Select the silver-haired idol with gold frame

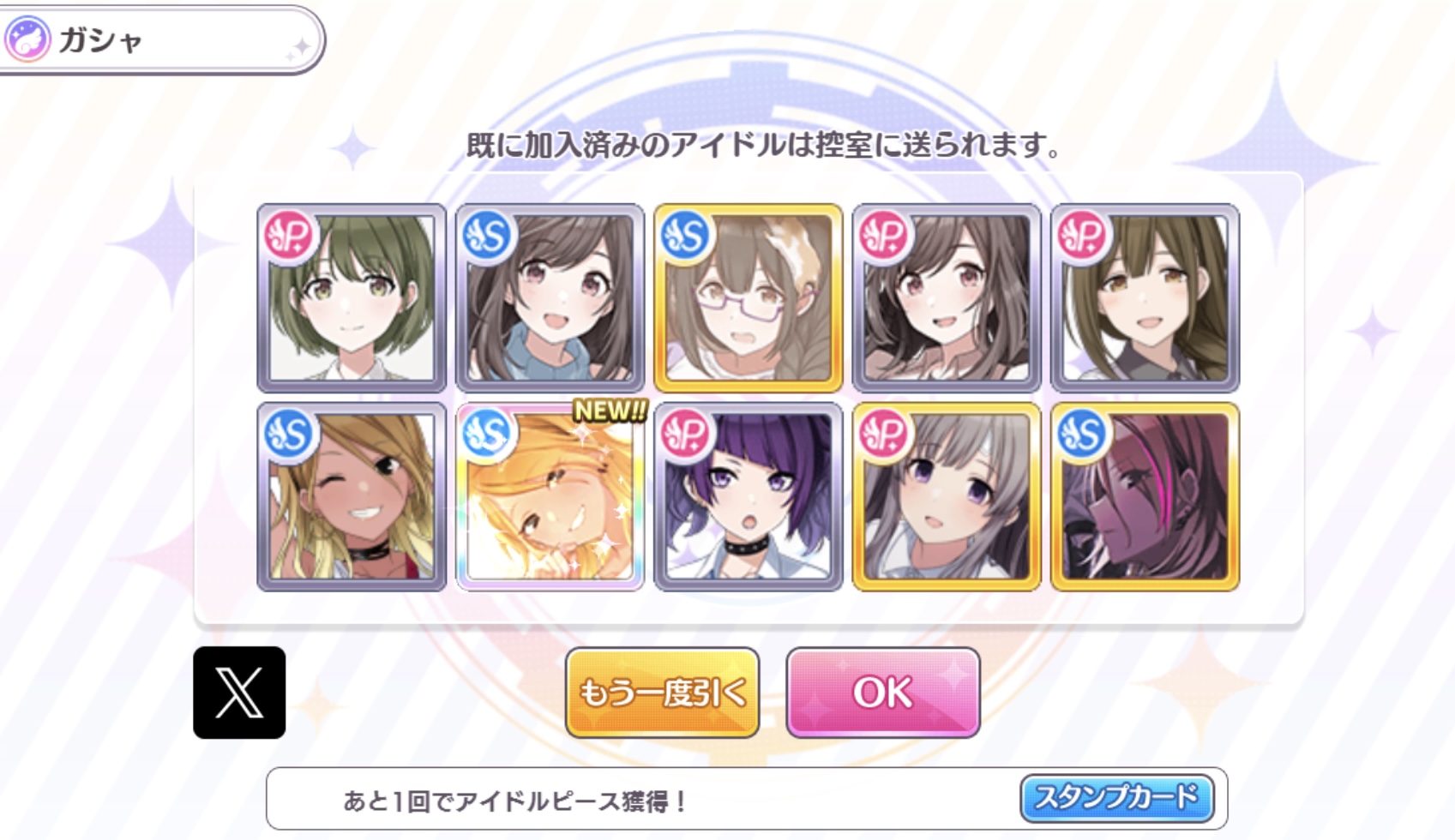tap(947, 497)
